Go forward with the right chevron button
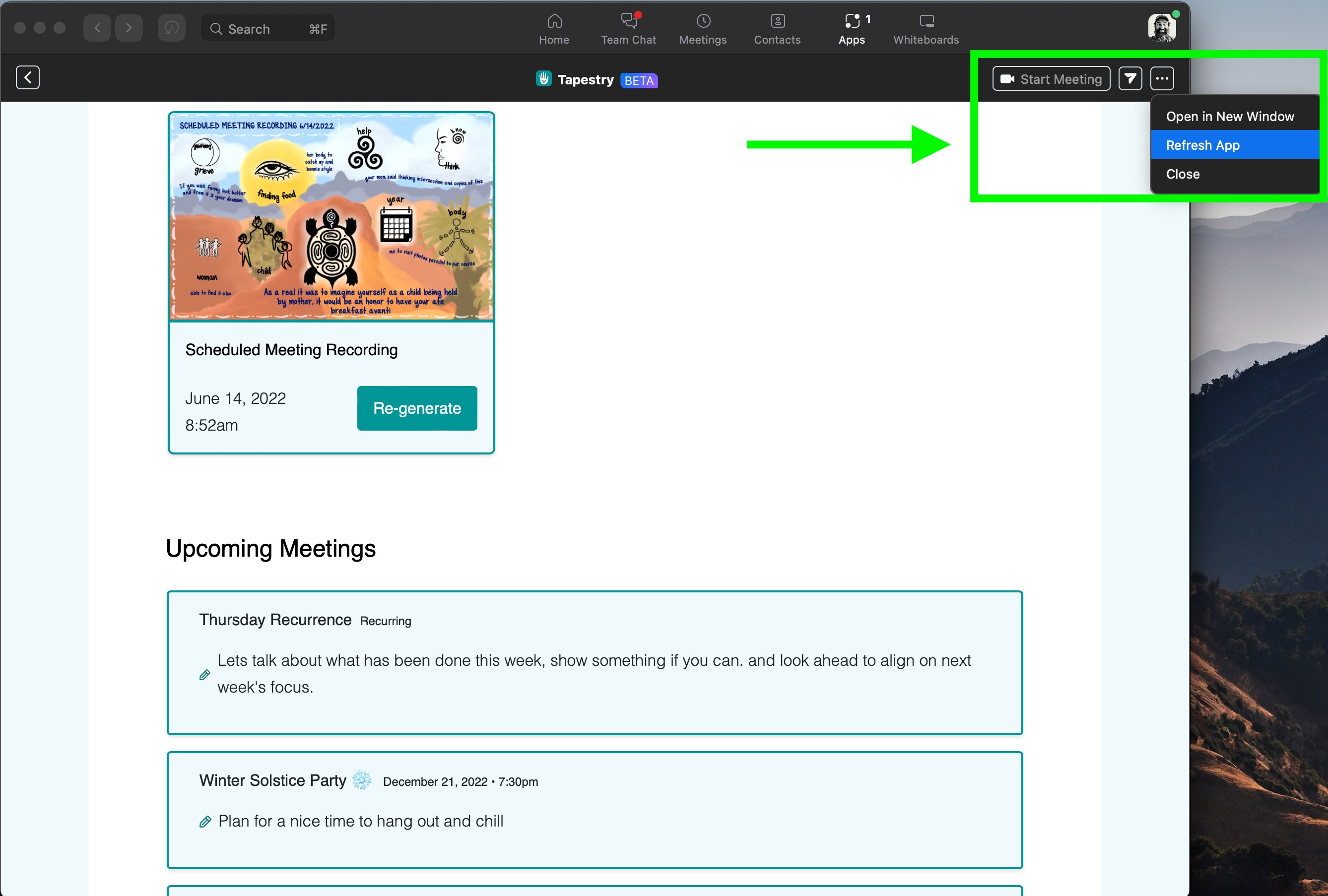Viewport: 1328px width, 896px height. click(x=129, y=28)
